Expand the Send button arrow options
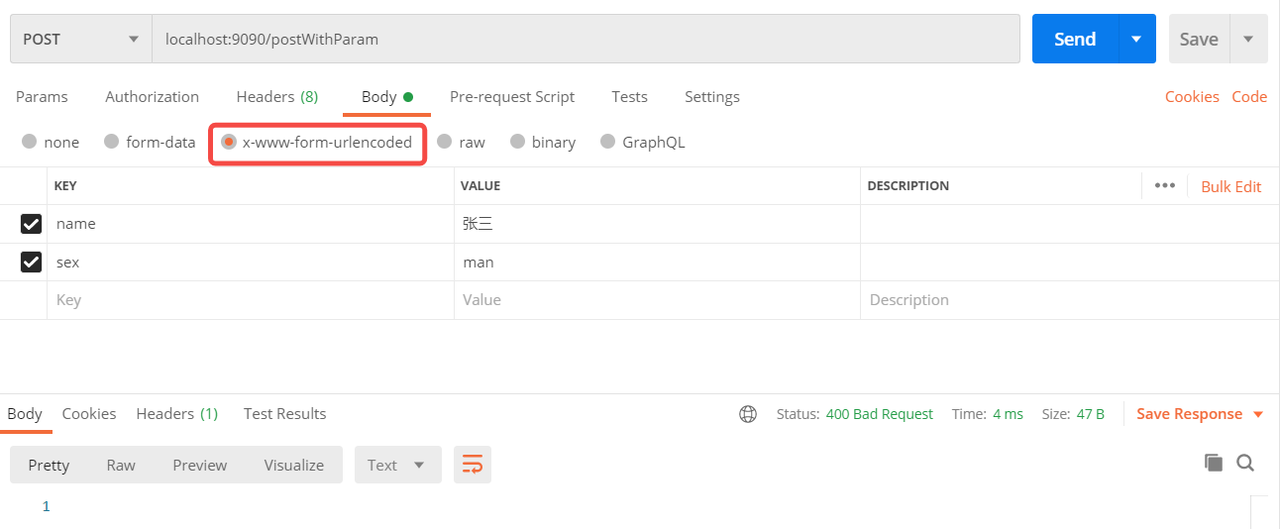 point(1136,39)
